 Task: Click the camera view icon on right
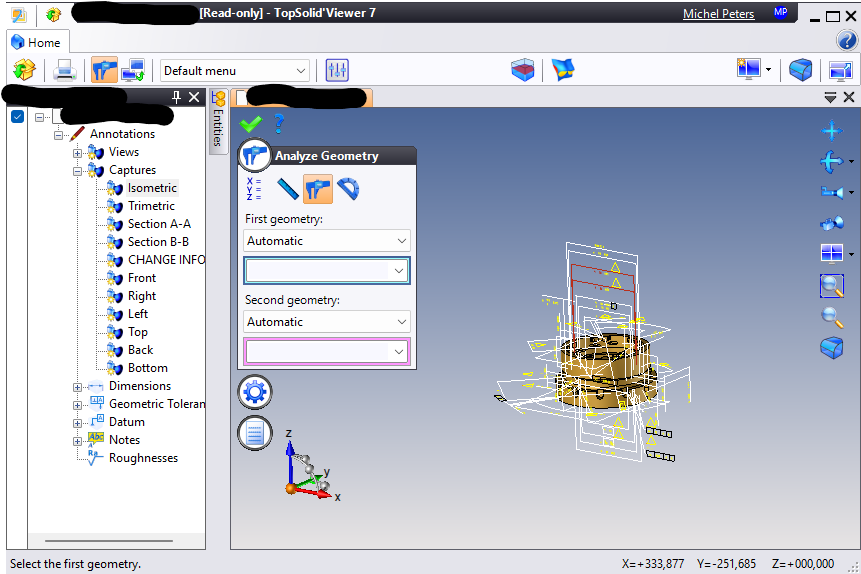pos(832,192)
